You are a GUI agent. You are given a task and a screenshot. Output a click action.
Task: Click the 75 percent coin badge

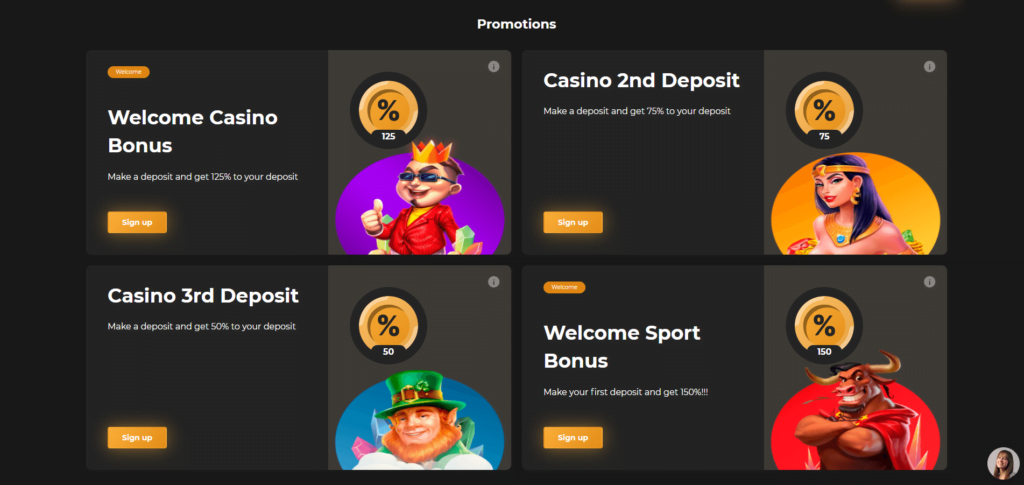click(x=824, y=110)
